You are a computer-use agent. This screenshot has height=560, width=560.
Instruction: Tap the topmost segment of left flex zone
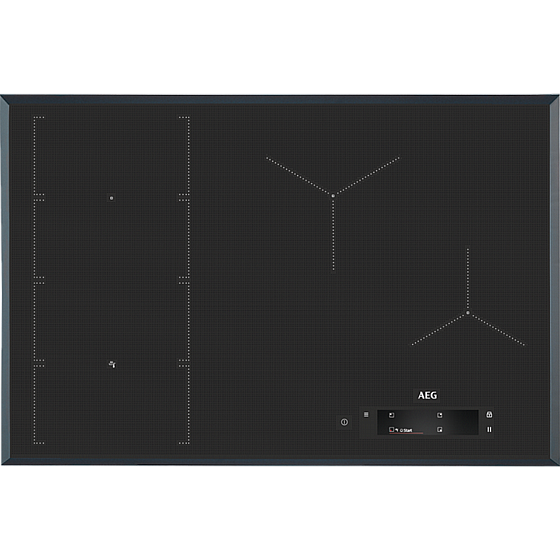(x=111, y=156)
